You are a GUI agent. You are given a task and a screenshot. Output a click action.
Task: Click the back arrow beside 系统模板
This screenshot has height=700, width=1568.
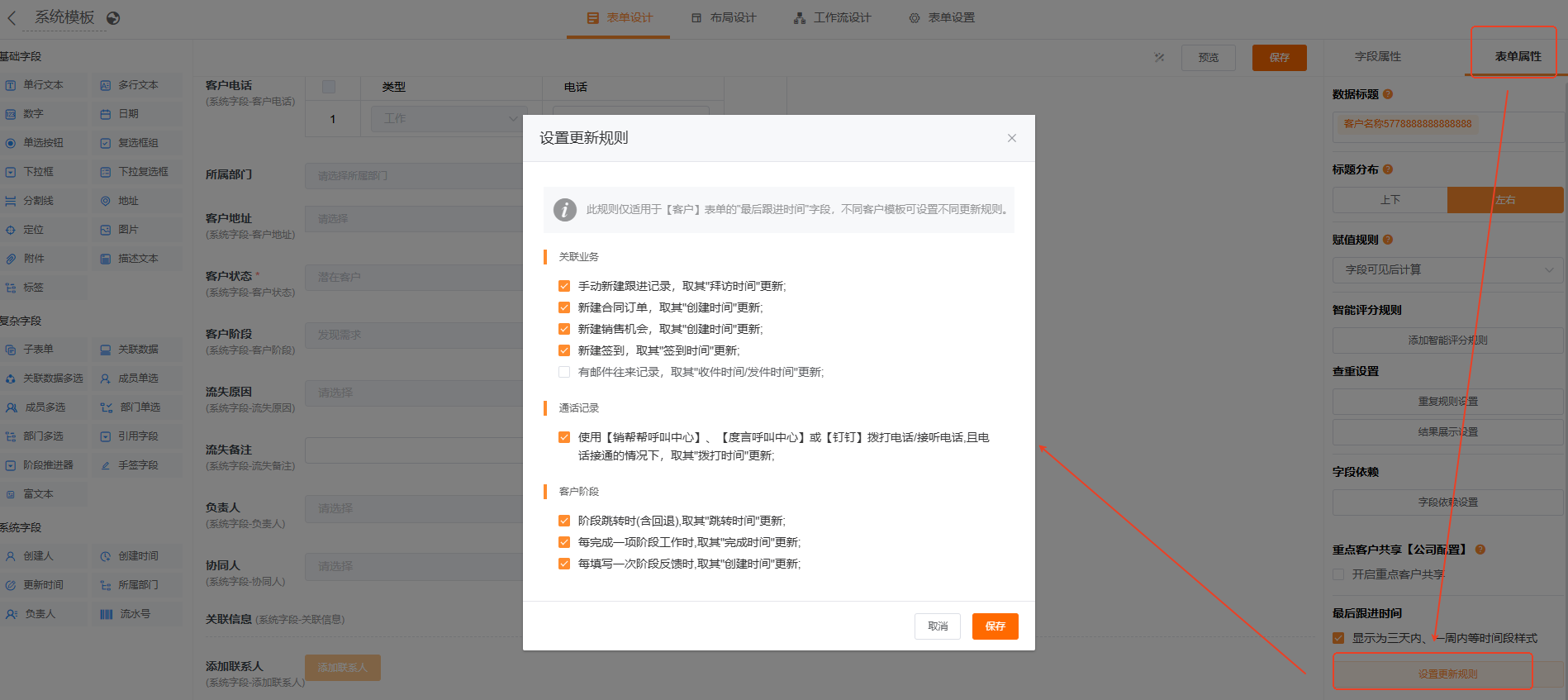(x=12, y=18)
